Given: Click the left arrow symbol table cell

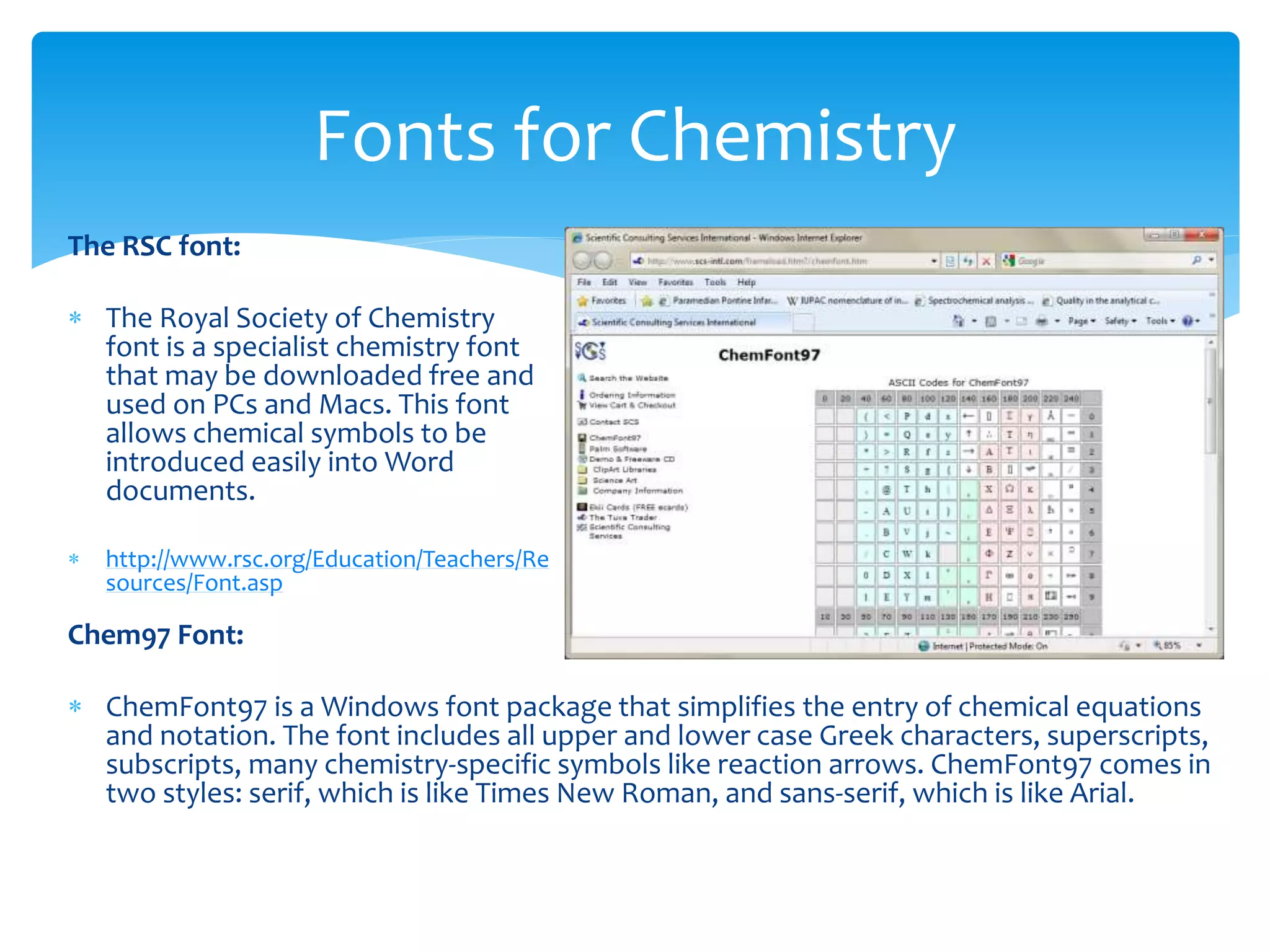Looking at the screenshot, I should point(969,416).
